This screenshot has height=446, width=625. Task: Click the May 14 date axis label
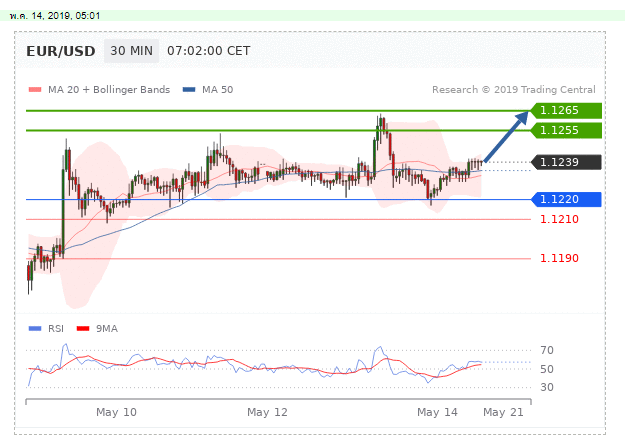(x=437, y=412)
